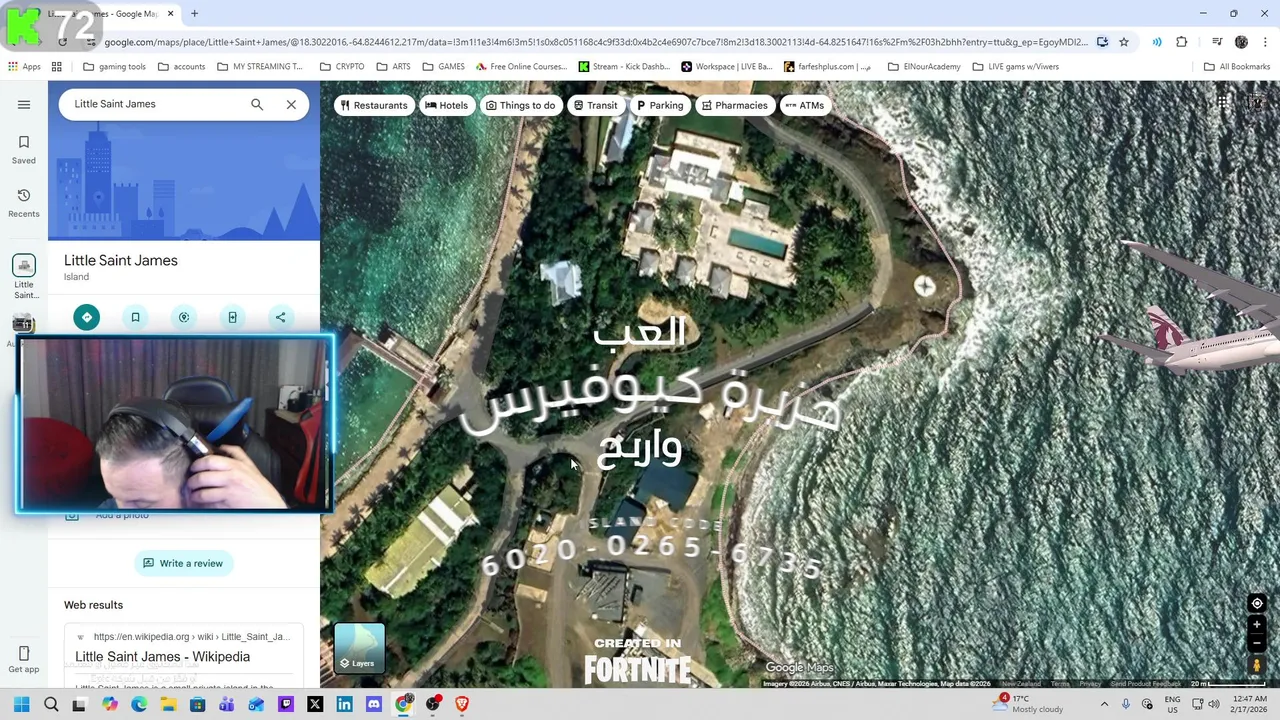Open the Google Maps hamburger menu
This screenshot has height=720, width=1280.
tap(24, 104)
